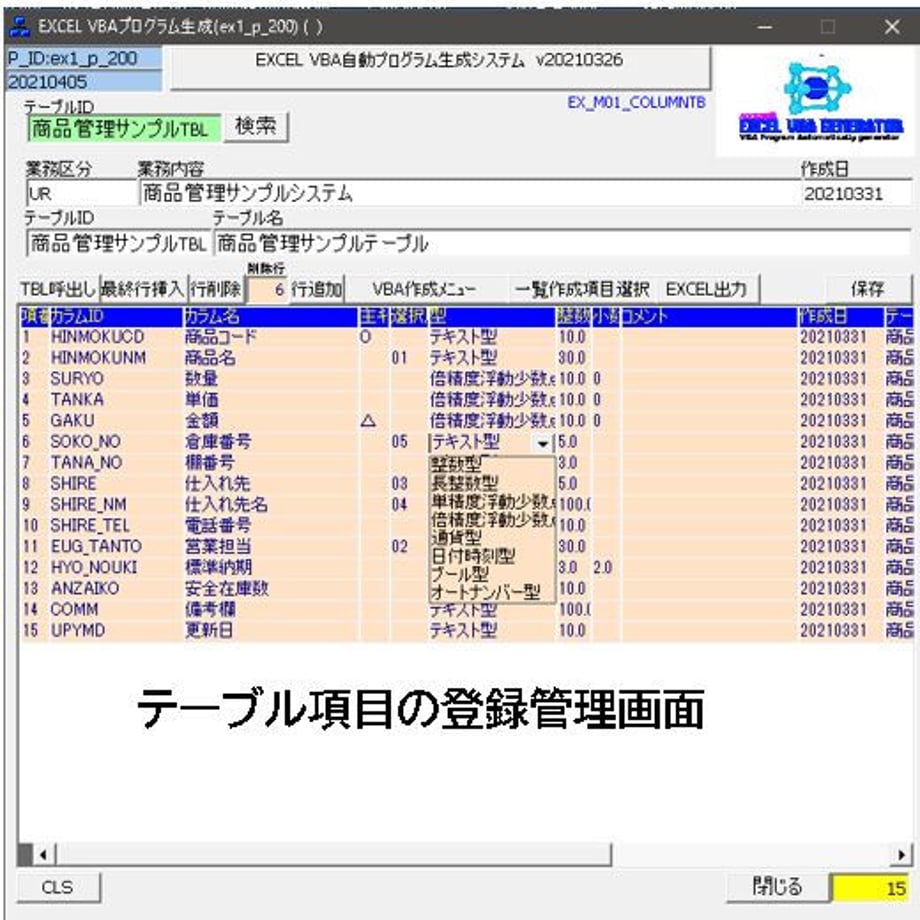Click the カラムID column header
The width and height of the screenshot is (920, 920).
pyautogui.click(x=116, y=317)
